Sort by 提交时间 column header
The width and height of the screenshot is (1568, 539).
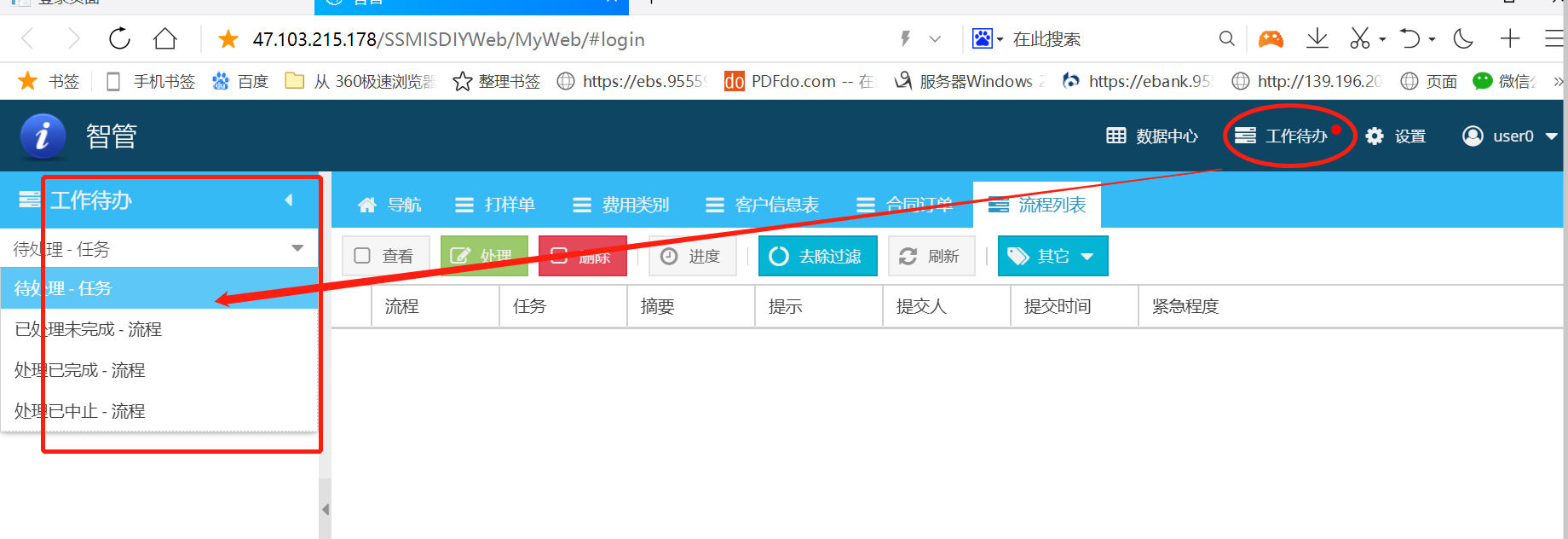click(x=1075, y=306)
